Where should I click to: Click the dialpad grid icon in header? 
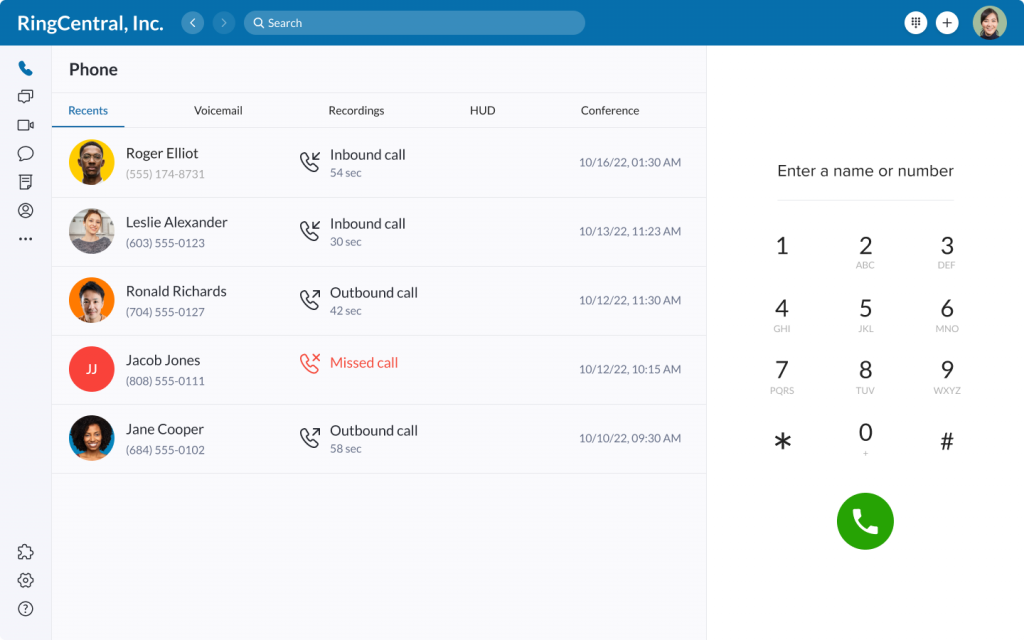[915, 23]
